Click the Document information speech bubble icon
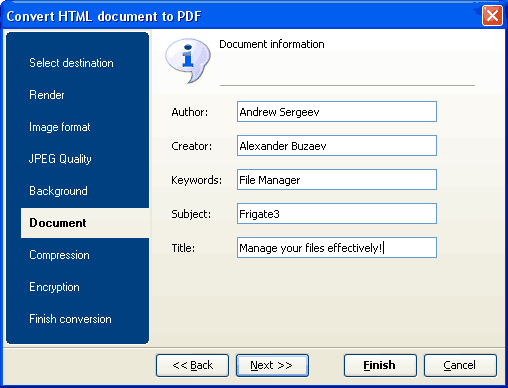Image resolution: width=508 pixels, height=388 pixels. click(188, 60)
